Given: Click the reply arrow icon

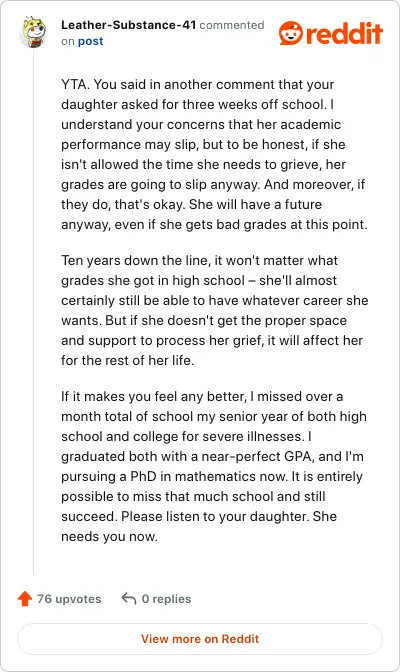Looking at the screenshot, I should (x=129, y=598).
